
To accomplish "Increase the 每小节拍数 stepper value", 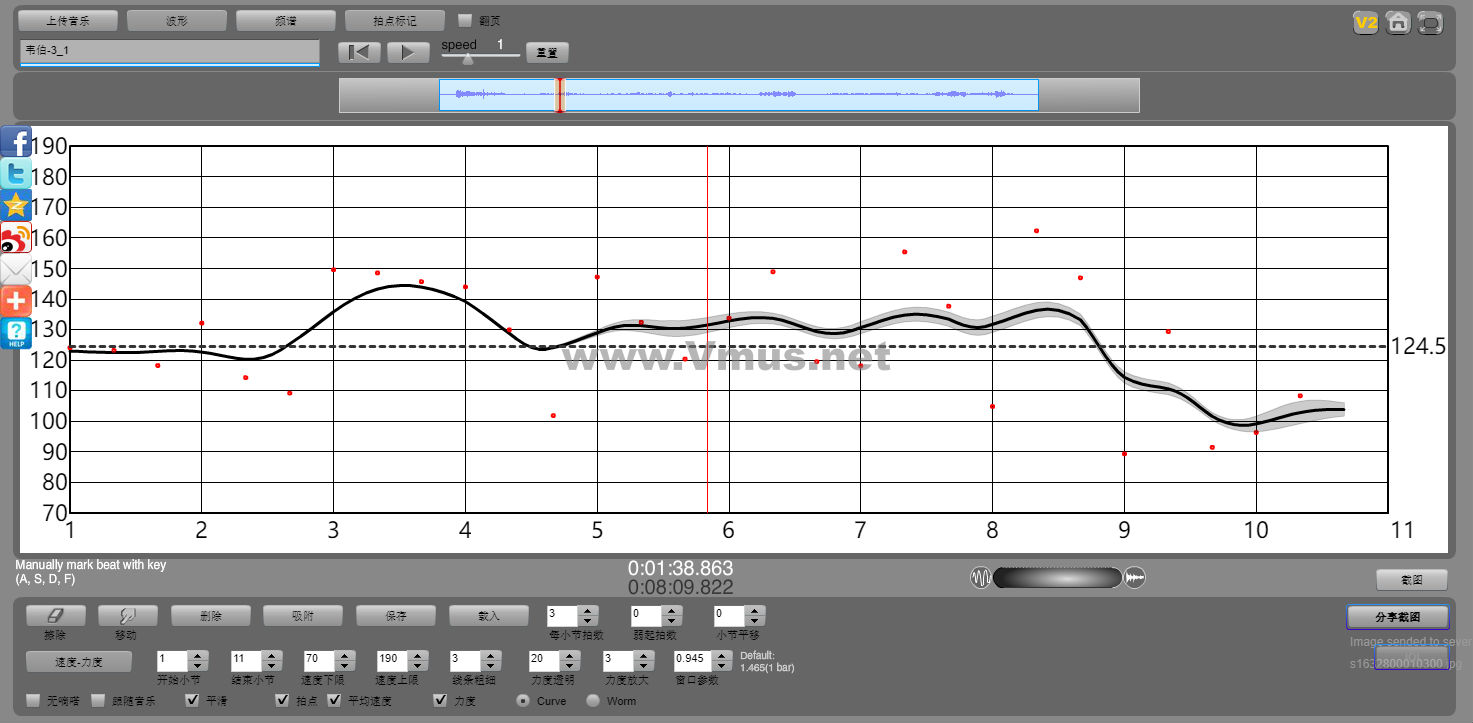I will coord(589,611).
